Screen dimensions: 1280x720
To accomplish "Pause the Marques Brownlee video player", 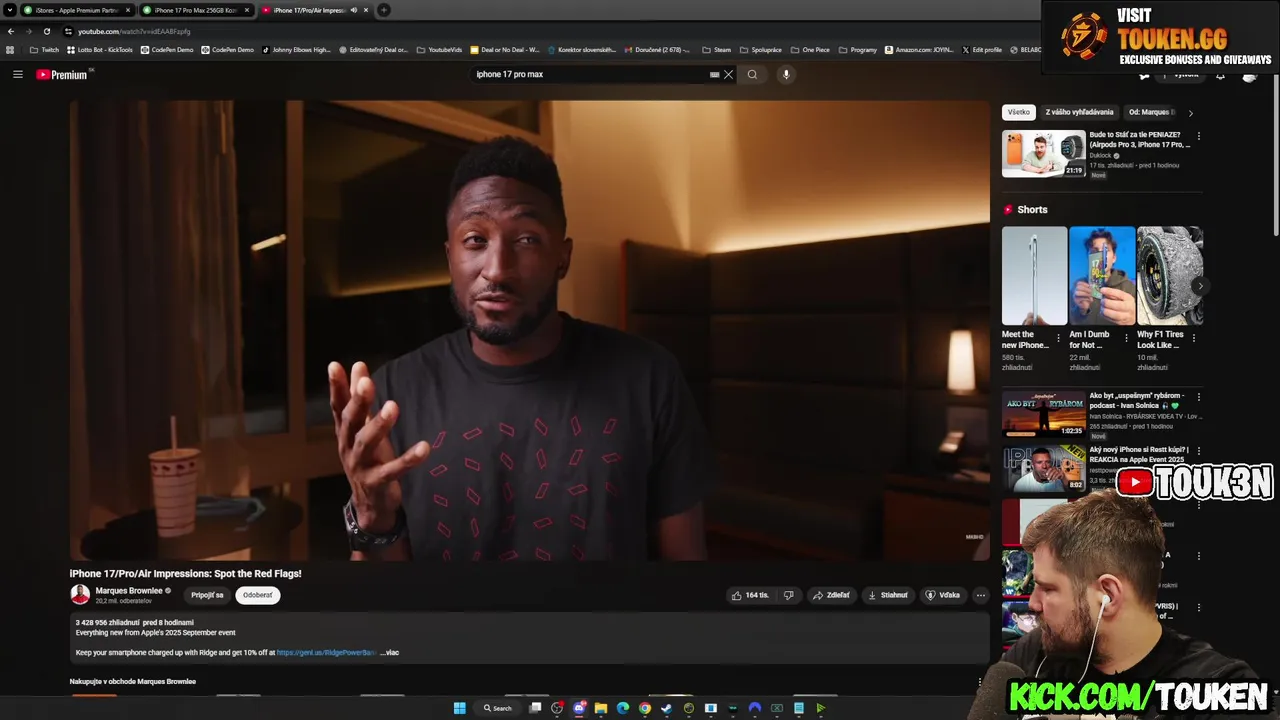I will [x=530, y=330].
